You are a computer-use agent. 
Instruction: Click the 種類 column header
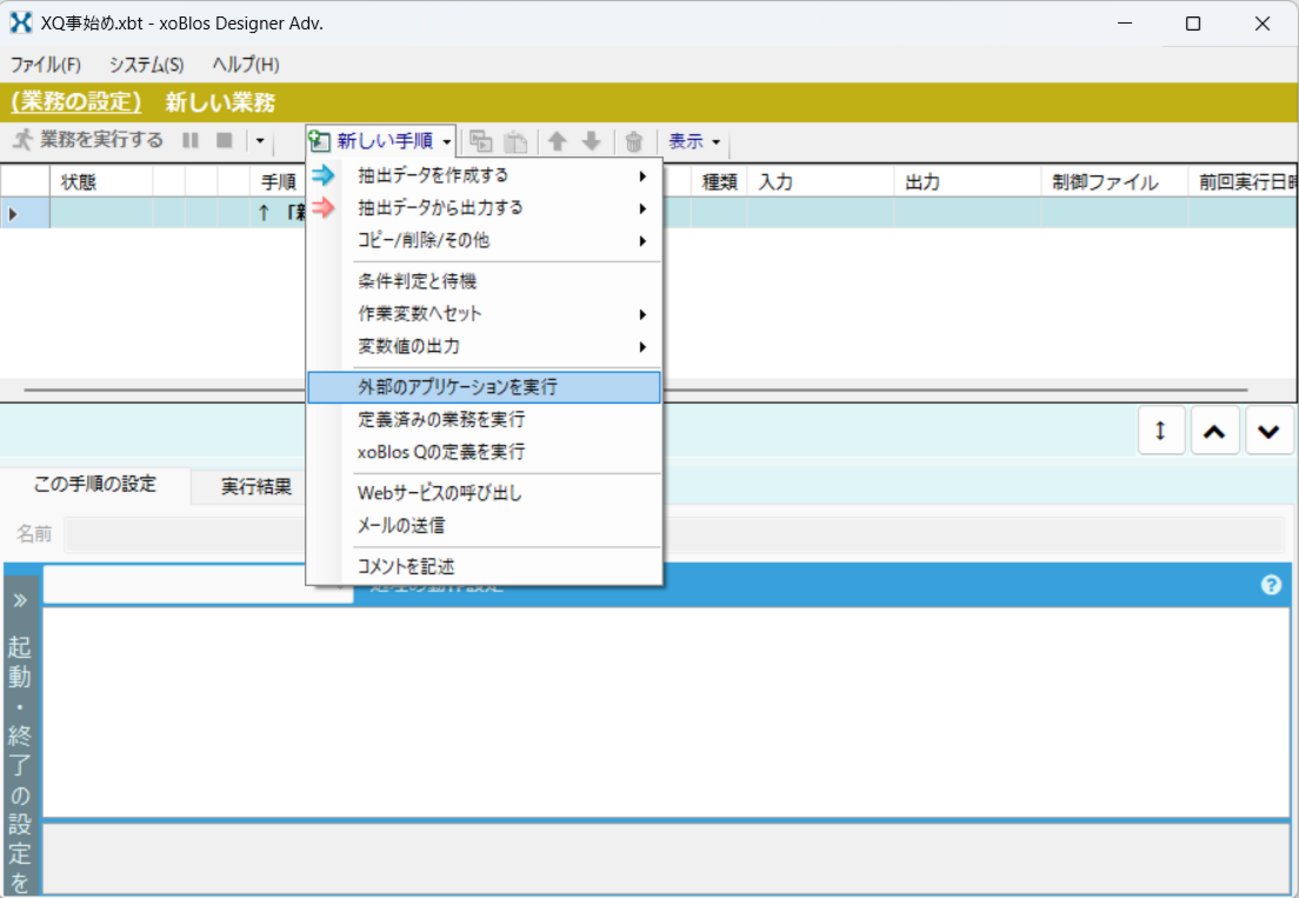coord(719,182)
